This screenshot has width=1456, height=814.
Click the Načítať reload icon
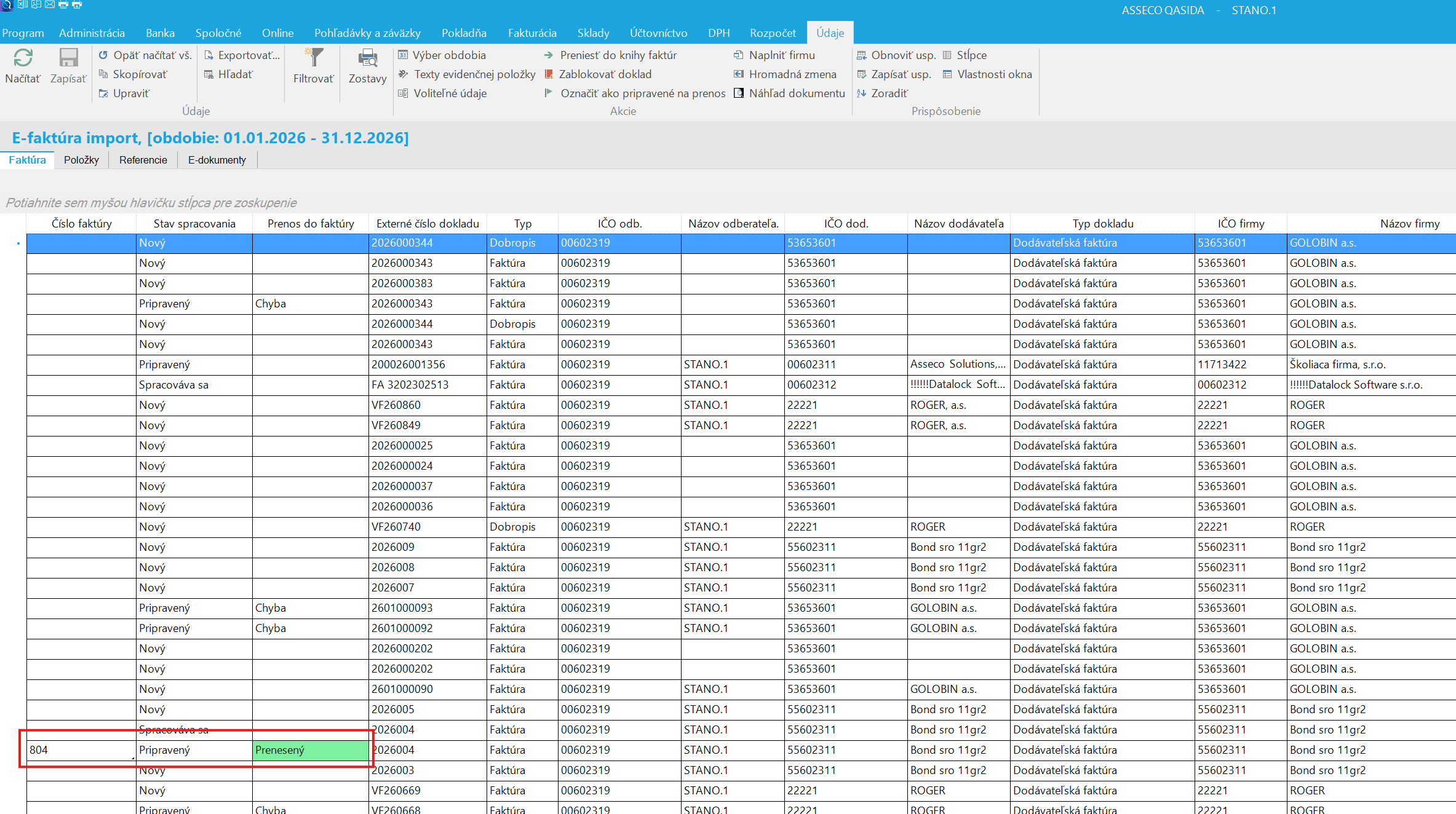click(x=23, y=58)
